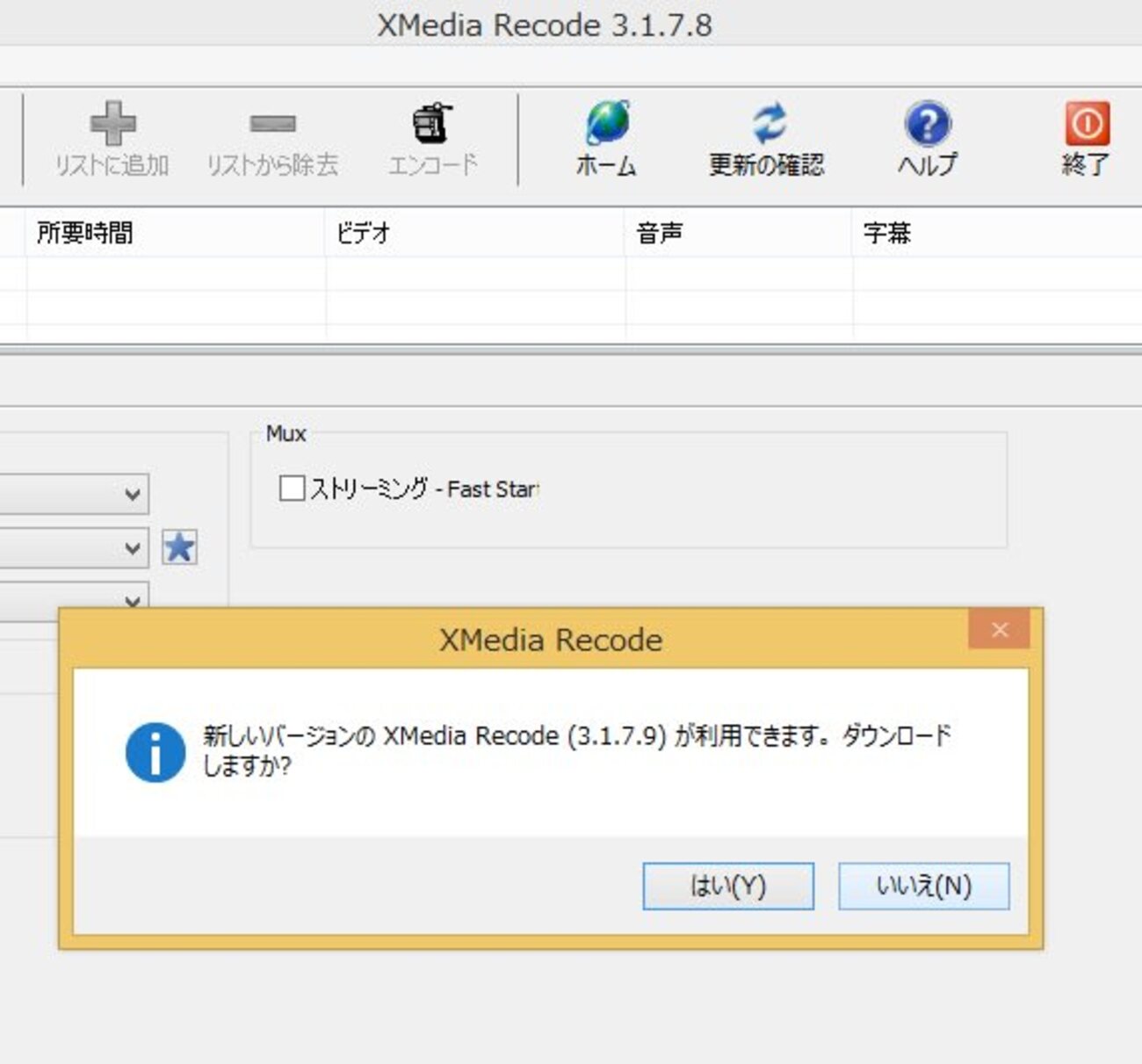1142x1064 pixels.
Task: Open the dropdown next to the star icon
Action: 75,548
